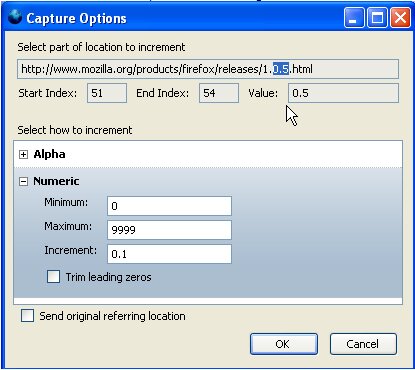Click the 'Increment:' label
This screenshot has height=370, width=415.
pos(71,250)
